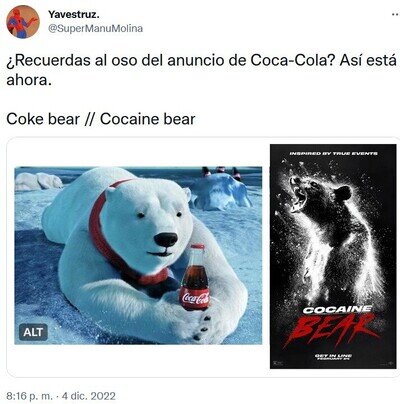Click the white COCAINE word on poster

coord(337,310)
